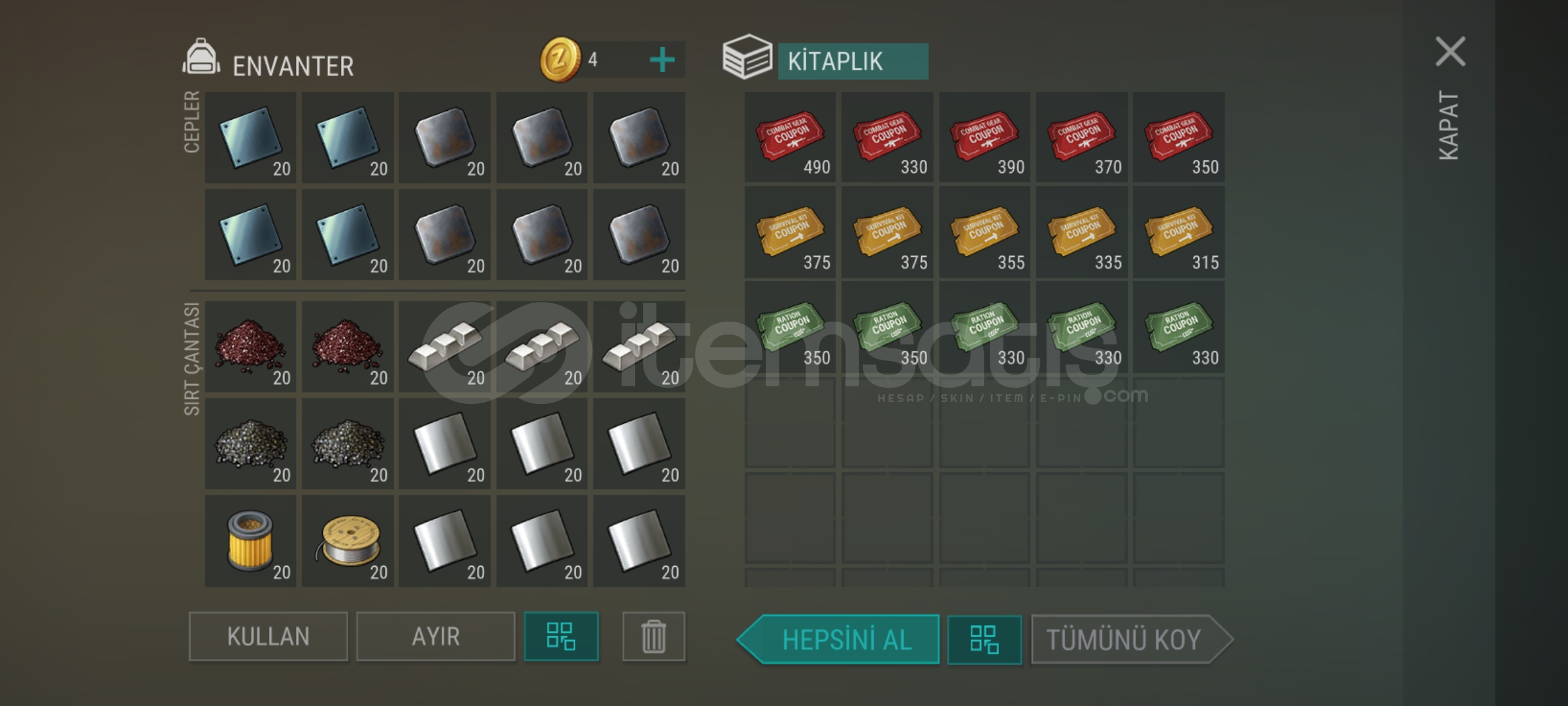The height and width of the screenshot is (706, 1568).
Task: Select the Survival Kit coupon stack of 315
Action: tap(1179, 231)
